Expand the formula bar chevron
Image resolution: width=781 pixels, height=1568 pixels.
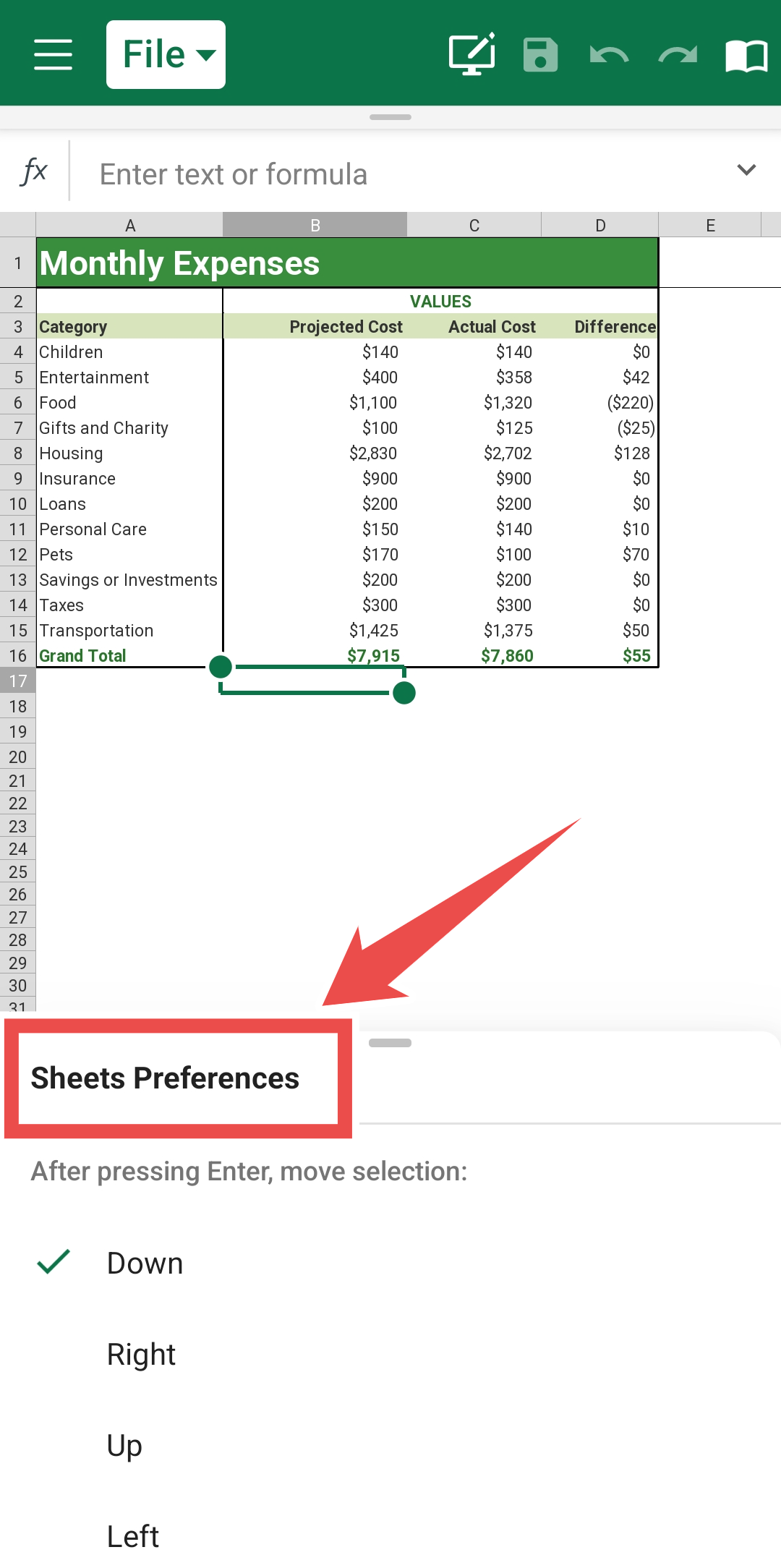point(746,170)
